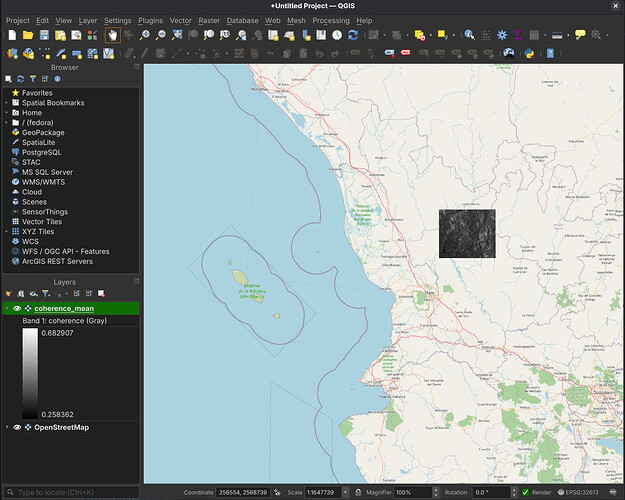Image resolution: width=625 pixels, height=500 pixels.
Task: Collapse the coherence_mean layer legend
Action: pyautogui.click(x=7, y=308)
